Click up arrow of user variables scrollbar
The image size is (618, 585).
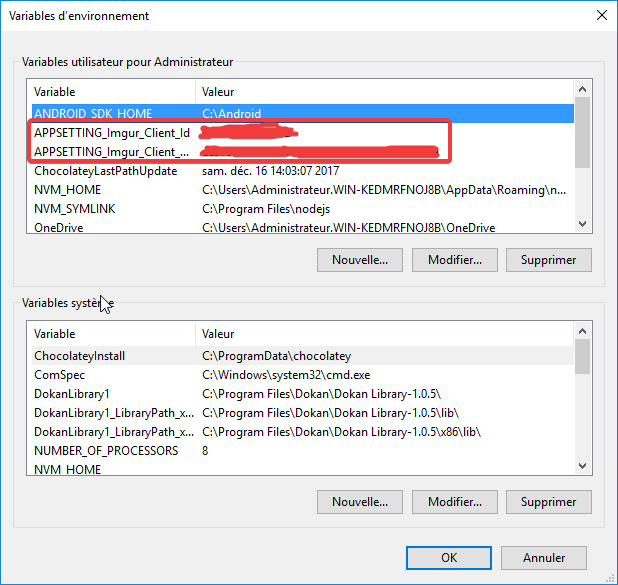pos(583,89)
